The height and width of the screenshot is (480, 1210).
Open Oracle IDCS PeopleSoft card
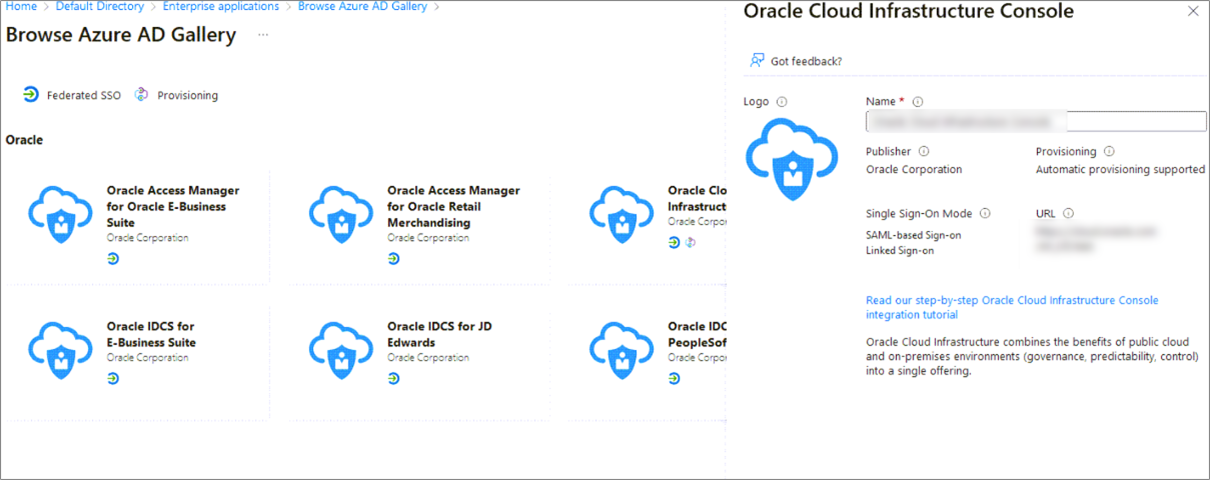click(697, 334)
